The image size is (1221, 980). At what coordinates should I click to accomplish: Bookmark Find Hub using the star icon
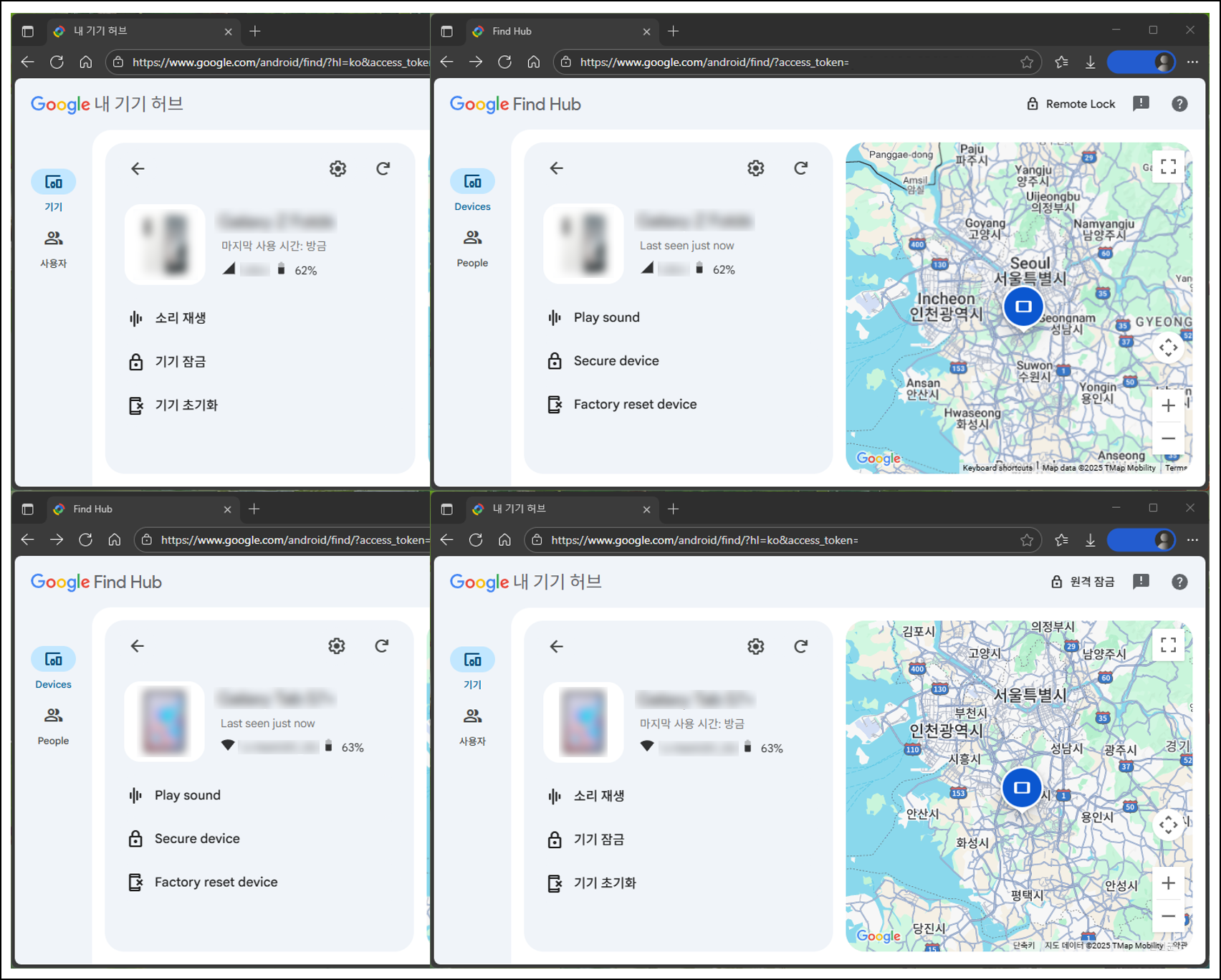click(x=1026, y=62)
